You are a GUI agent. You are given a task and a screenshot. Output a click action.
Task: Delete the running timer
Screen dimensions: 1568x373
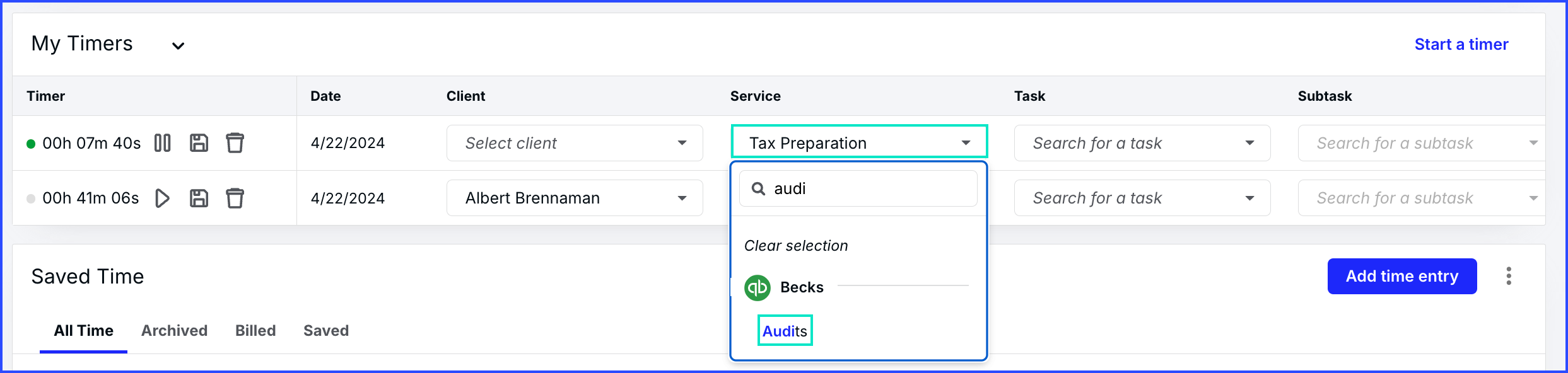235,143
